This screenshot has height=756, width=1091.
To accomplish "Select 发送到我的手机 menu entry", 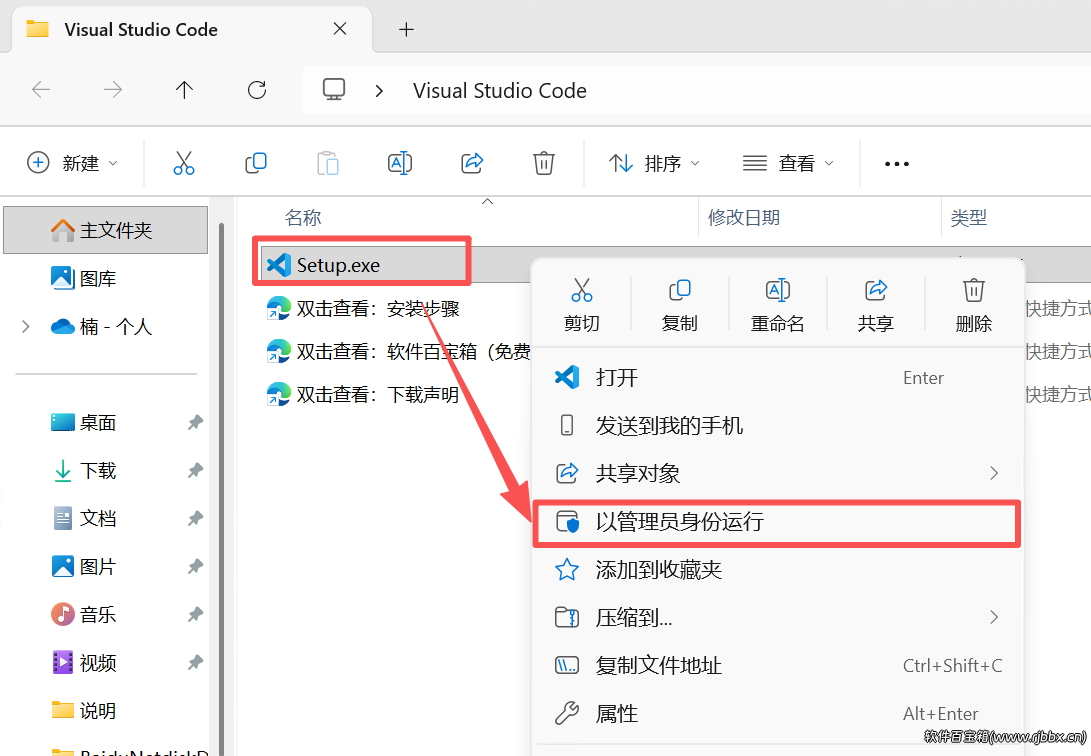I will pos(778,426).
